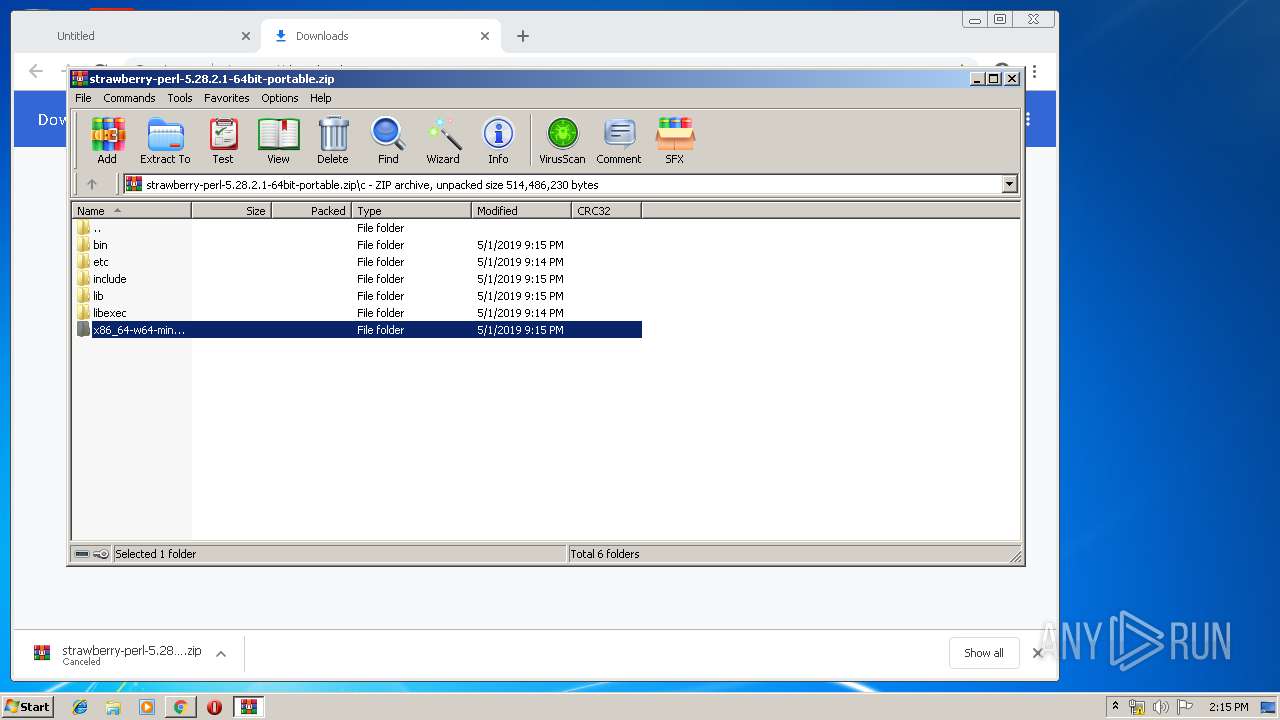Viewport: 1280px width, 720px height.
Task: Open the Wizard tool
Action: point(443,140)
